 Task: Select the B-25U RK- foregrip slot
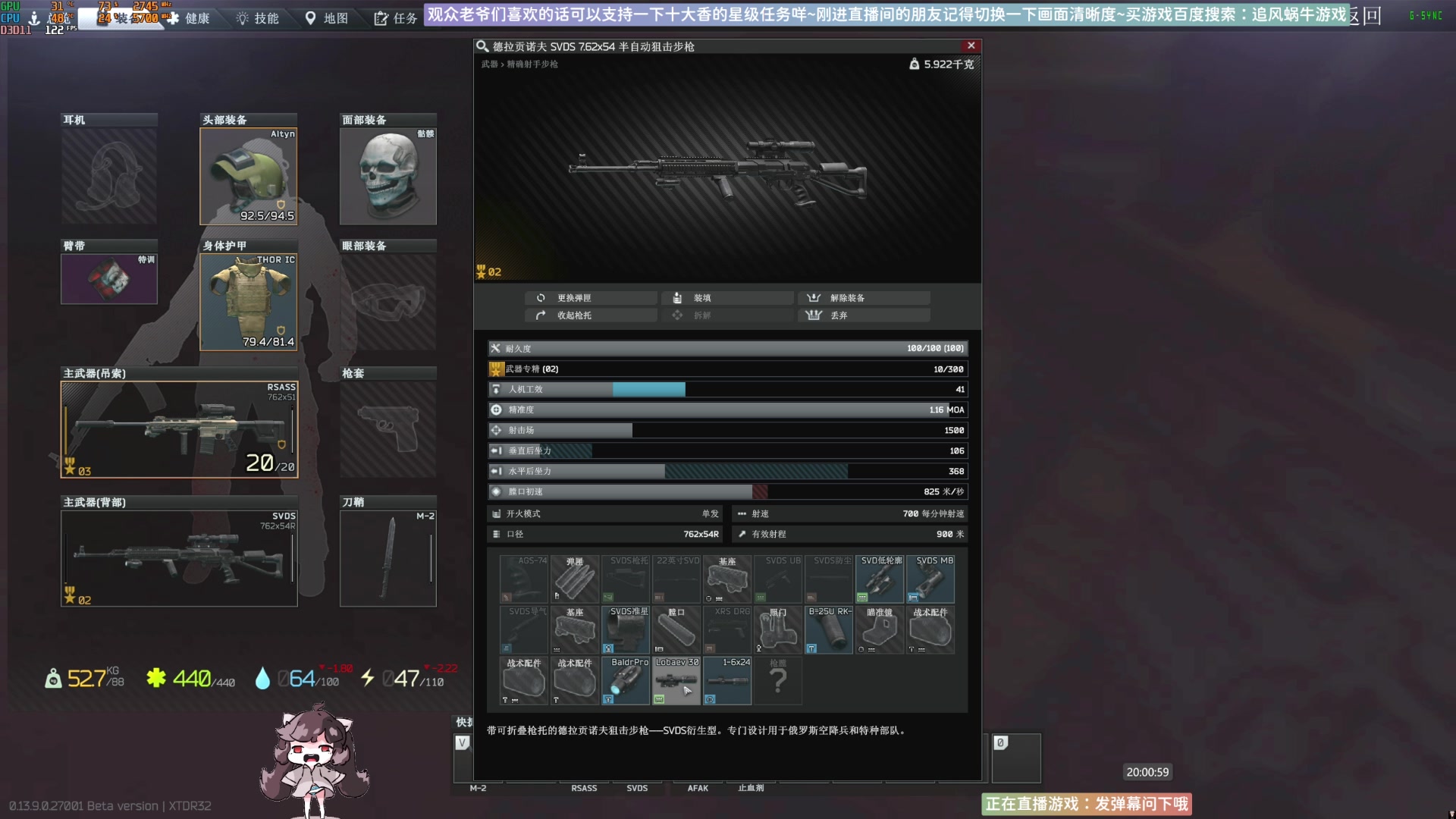829,629
